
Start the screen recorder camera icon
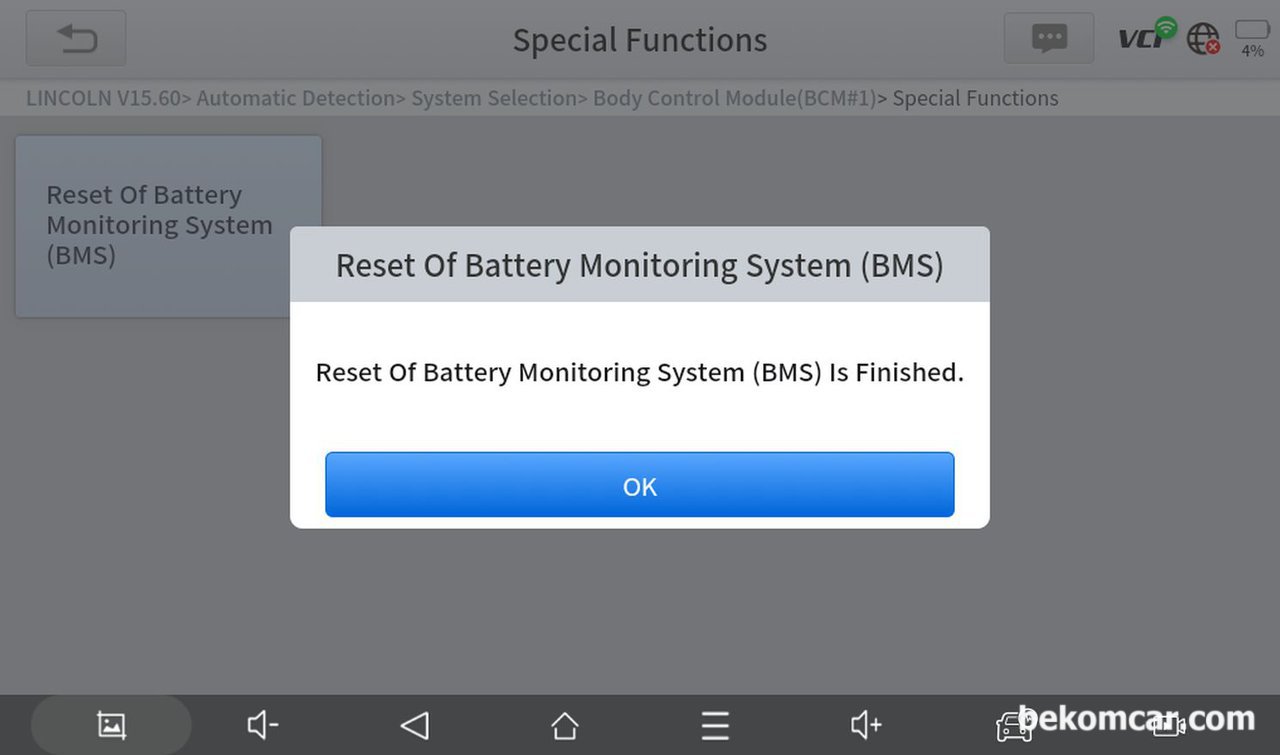click(x=1168, y=725)
